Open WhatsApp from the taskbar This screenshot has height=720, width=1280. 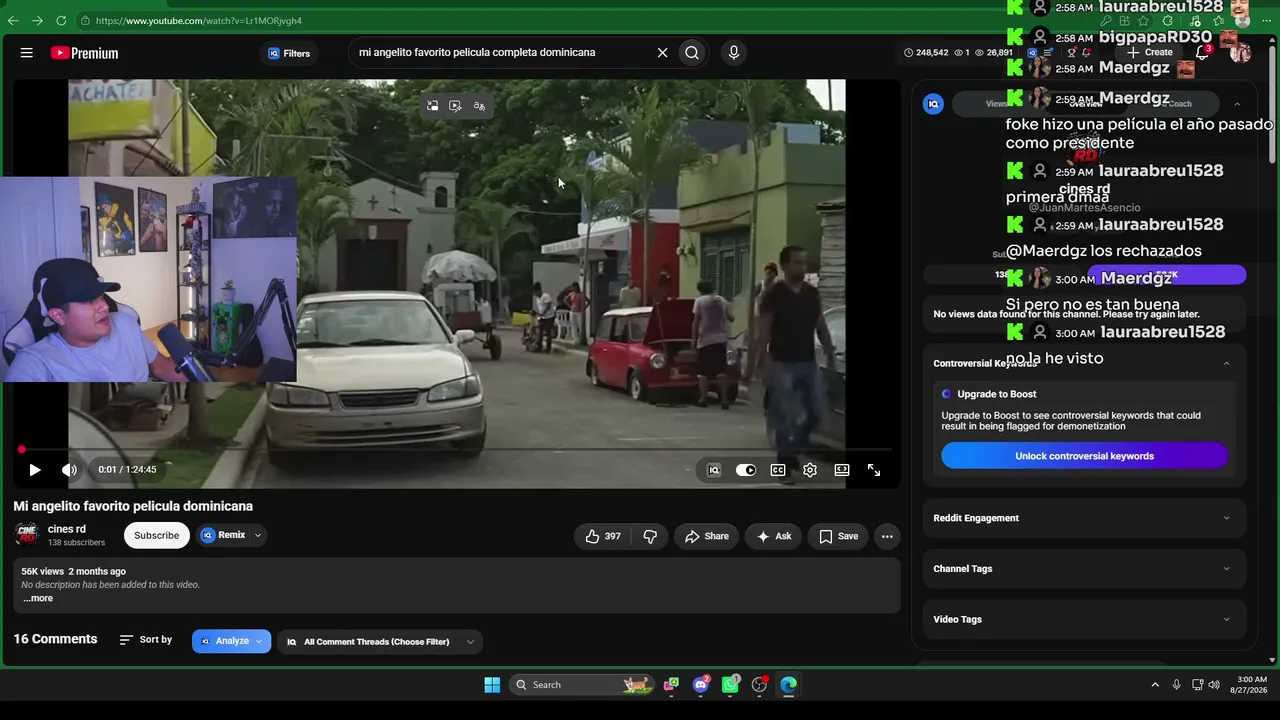click(731, 685)
